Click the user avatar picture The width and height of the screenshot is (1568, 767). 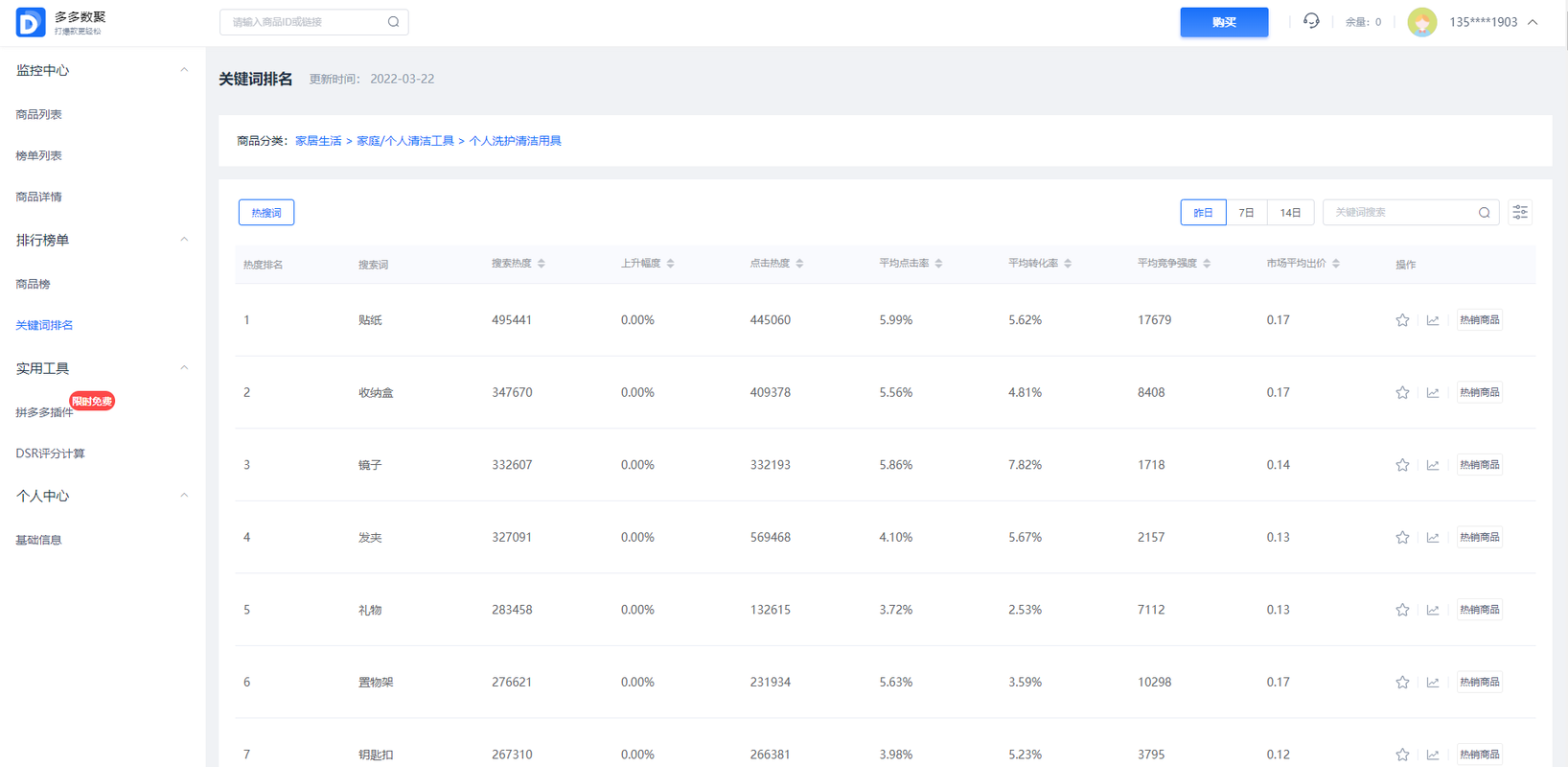point(1422,22)
